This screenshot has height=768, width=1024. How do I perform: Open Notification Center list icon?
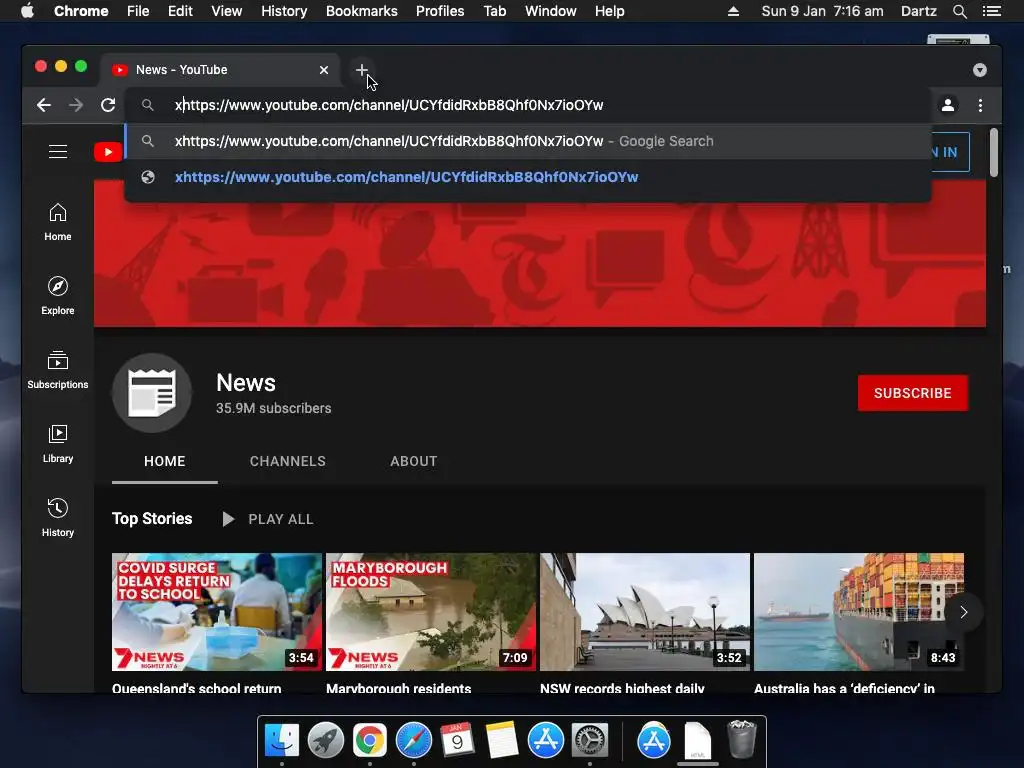click(x=991, y=11)
